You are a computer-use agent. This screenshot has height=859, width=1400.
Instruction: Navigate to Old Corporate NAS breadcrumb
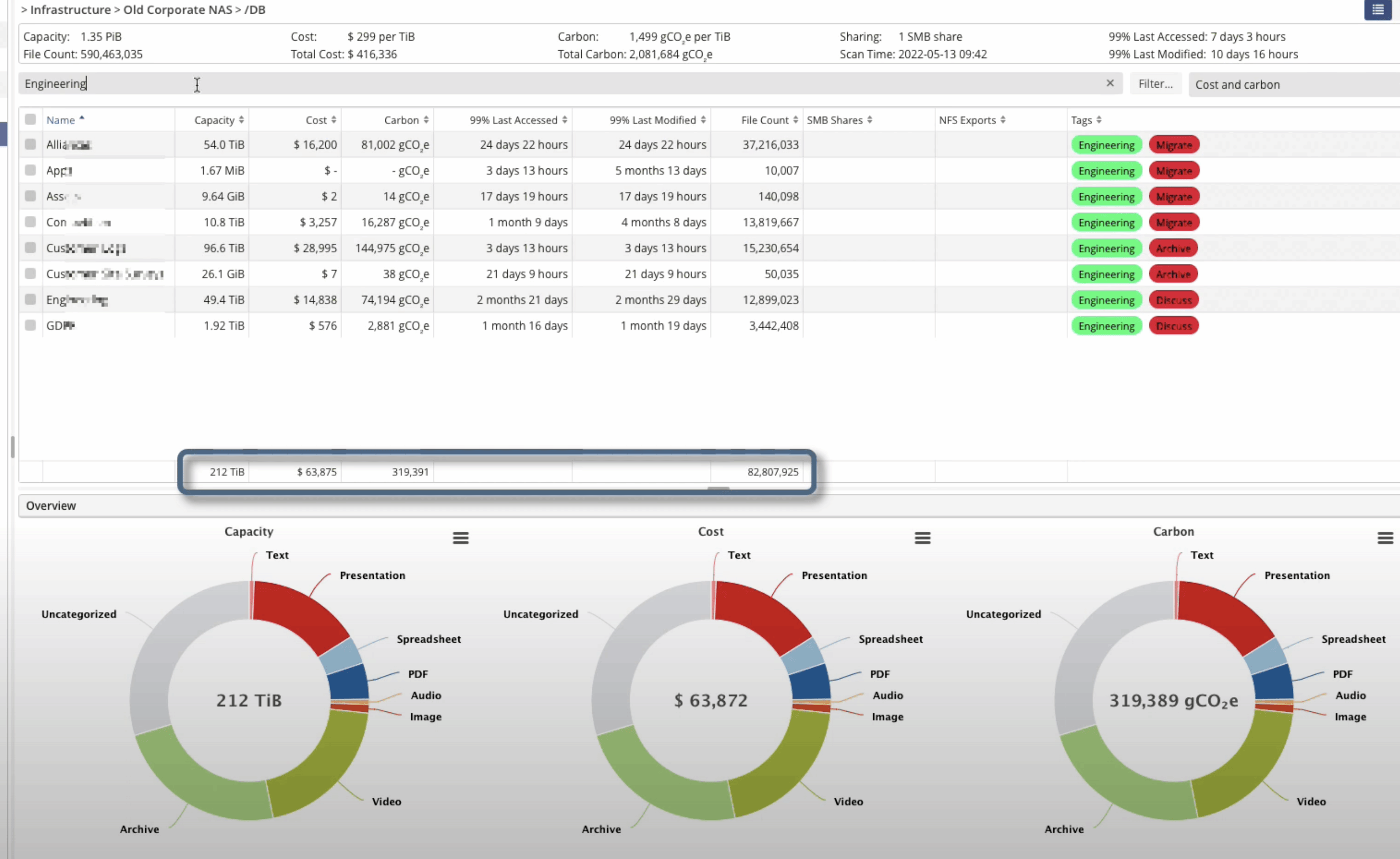[177, 9]
